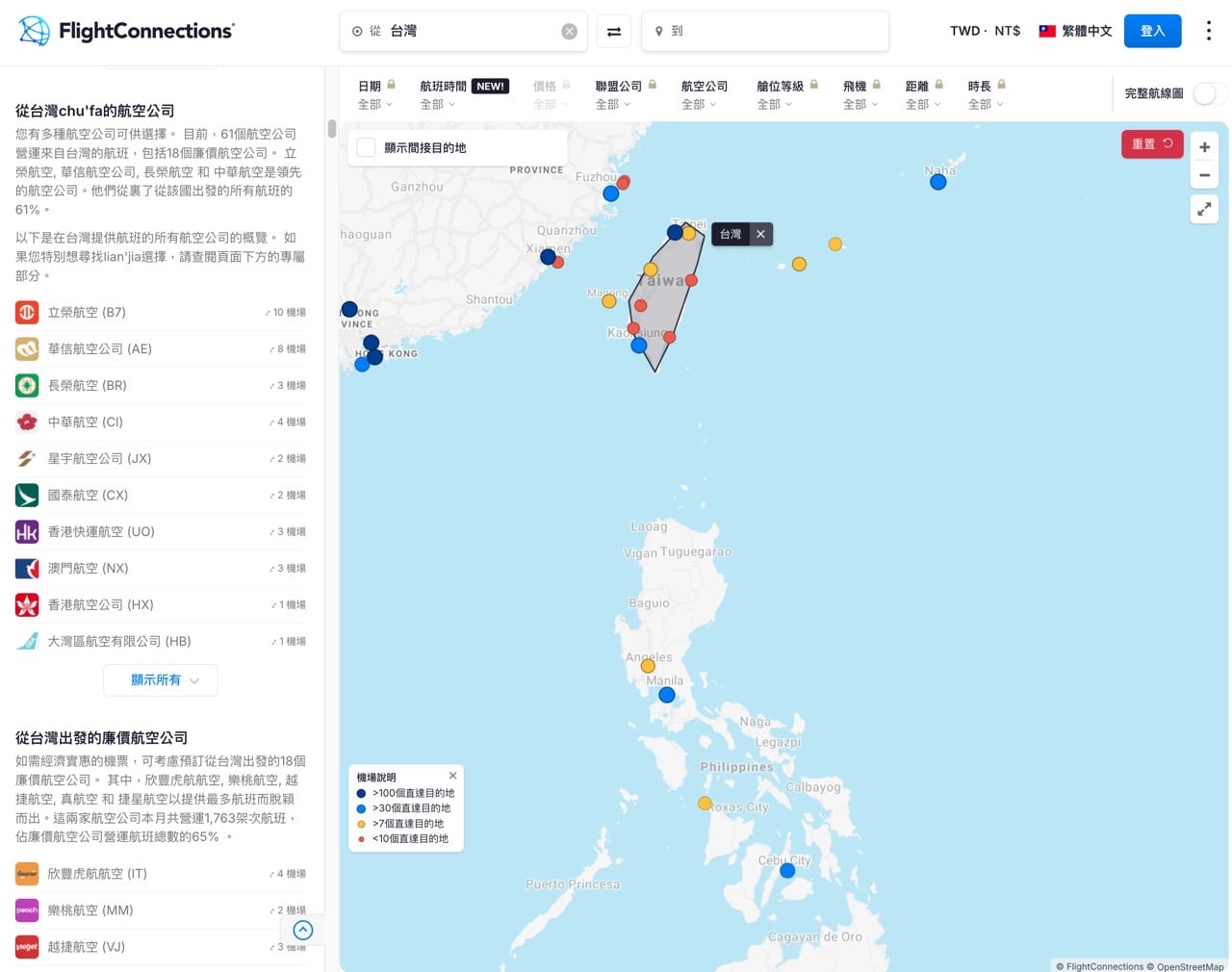Click the Cebu City airport marker
The height and width of the screenshot is (972, 1232).
[x=787, y=870]
